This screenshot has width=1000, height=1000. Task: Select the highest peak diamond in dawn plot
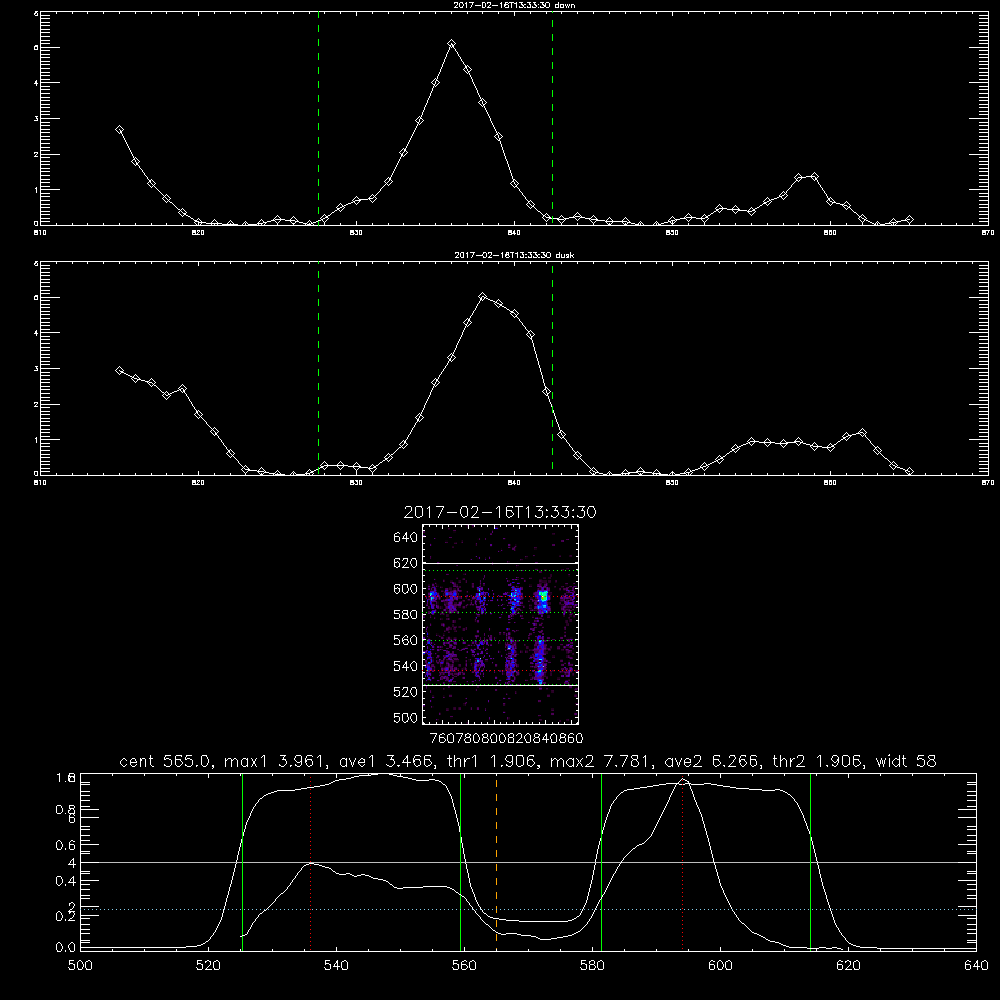[452, 43]
